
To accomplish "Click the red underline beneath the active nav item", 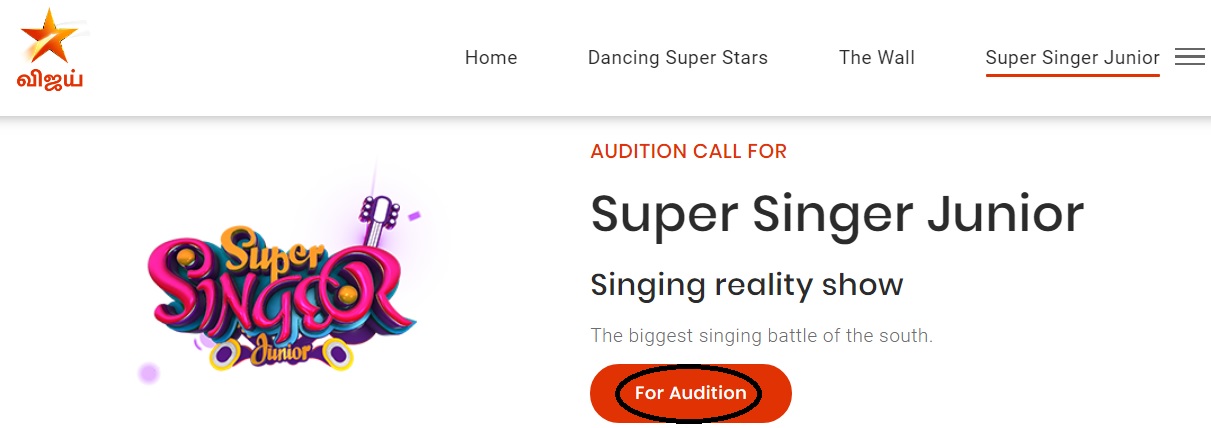I will coord(1072,76).
